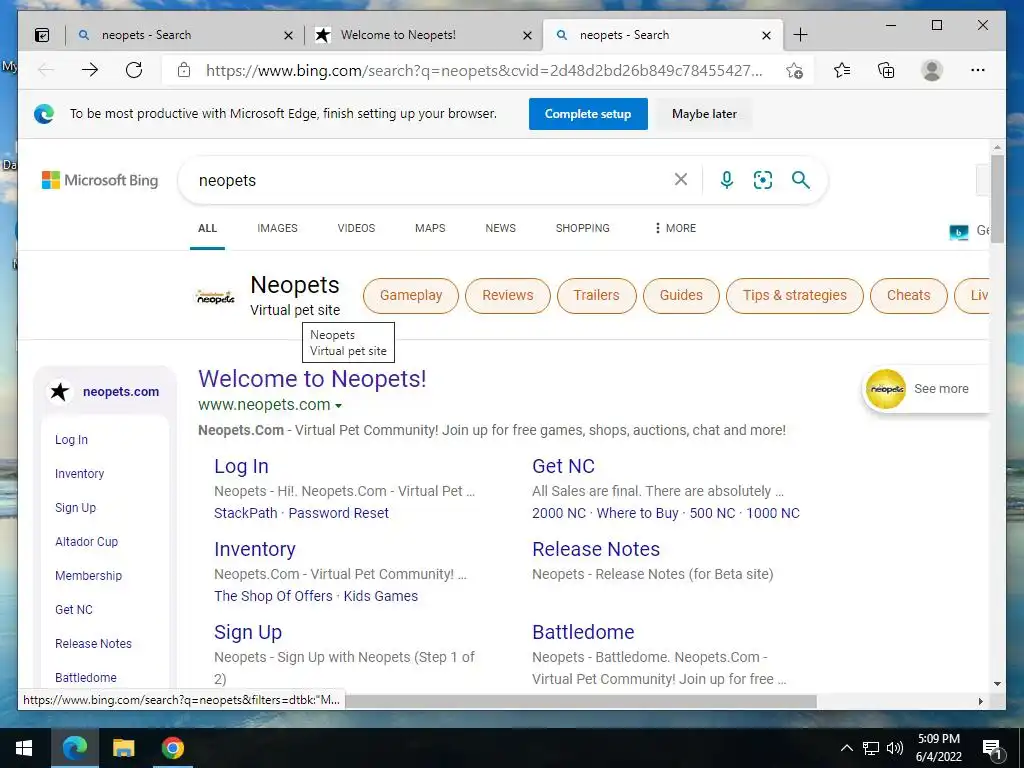Open the Log In sitelink heading
Screen dimensions: 1024x768
tap(242, 466)
